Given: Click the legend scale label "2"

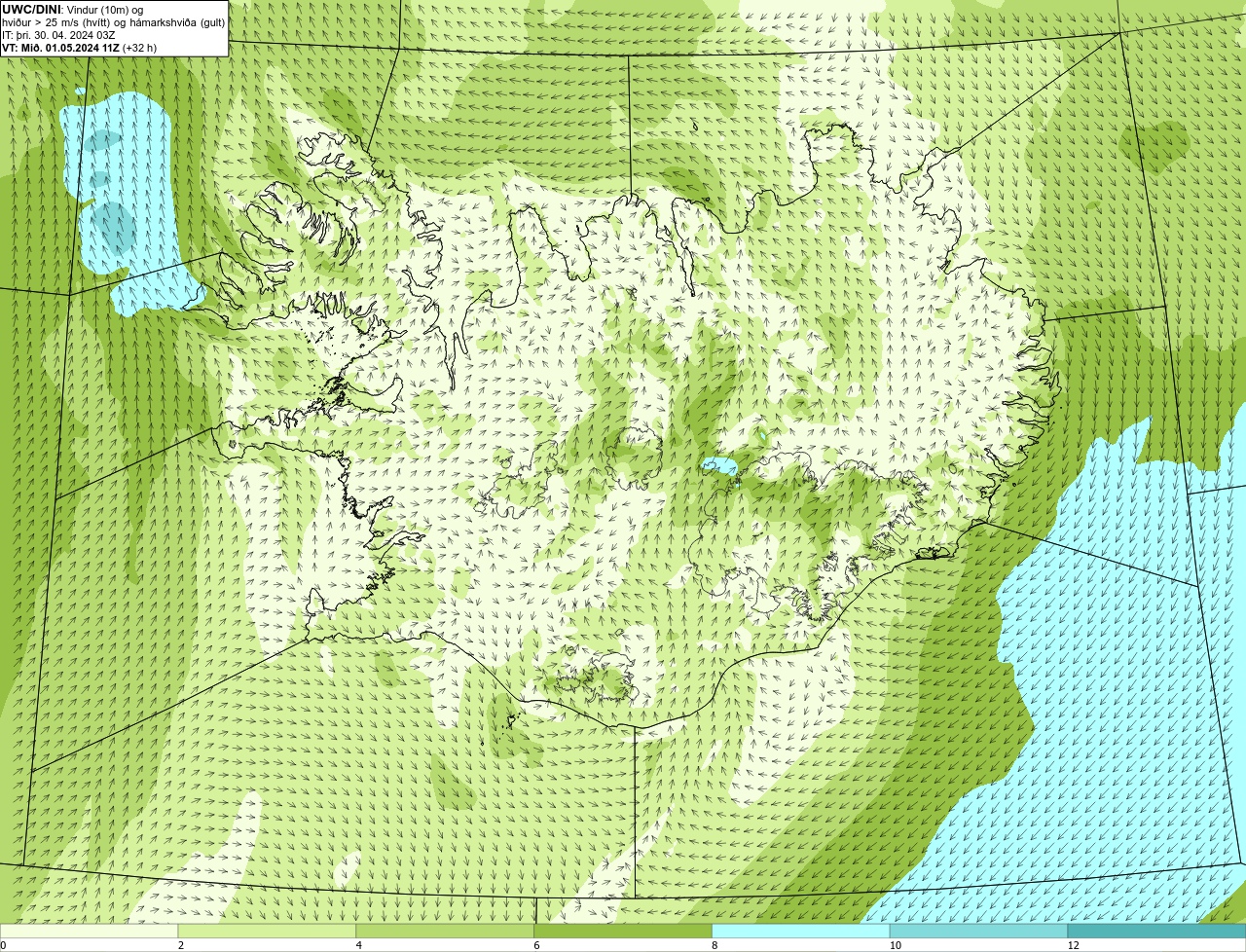Looking at the screenshot, I should tap(180, 945).
